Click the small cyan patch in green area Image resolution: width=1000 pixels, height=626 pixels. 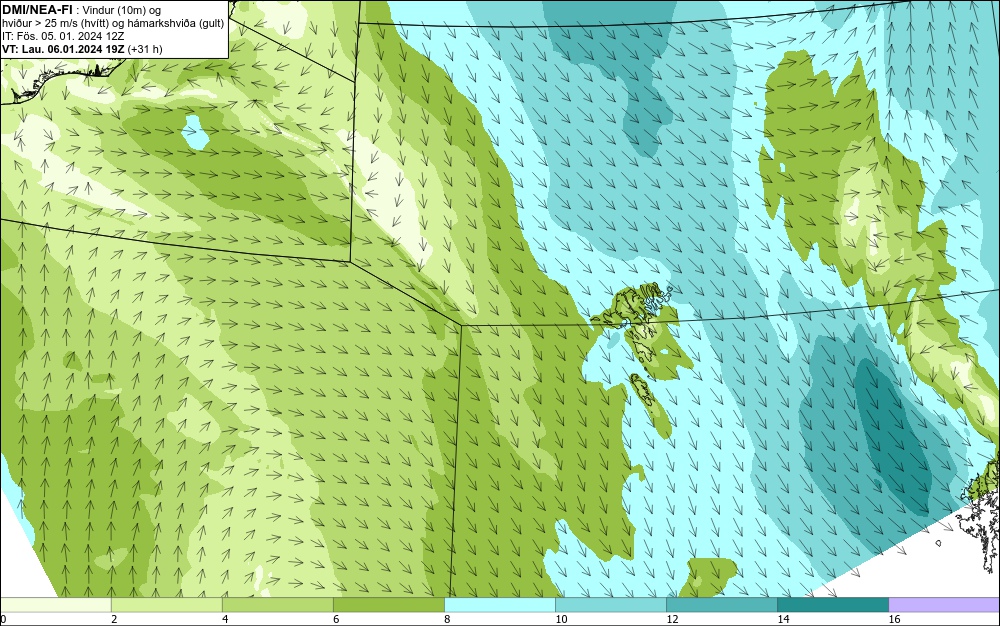(194, 132)
